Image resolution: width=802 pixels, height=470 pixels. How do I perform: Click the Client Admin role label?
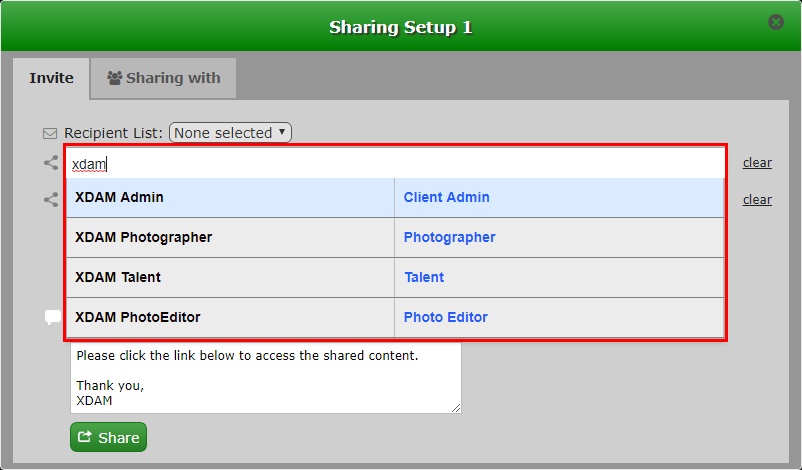(446, 198)
